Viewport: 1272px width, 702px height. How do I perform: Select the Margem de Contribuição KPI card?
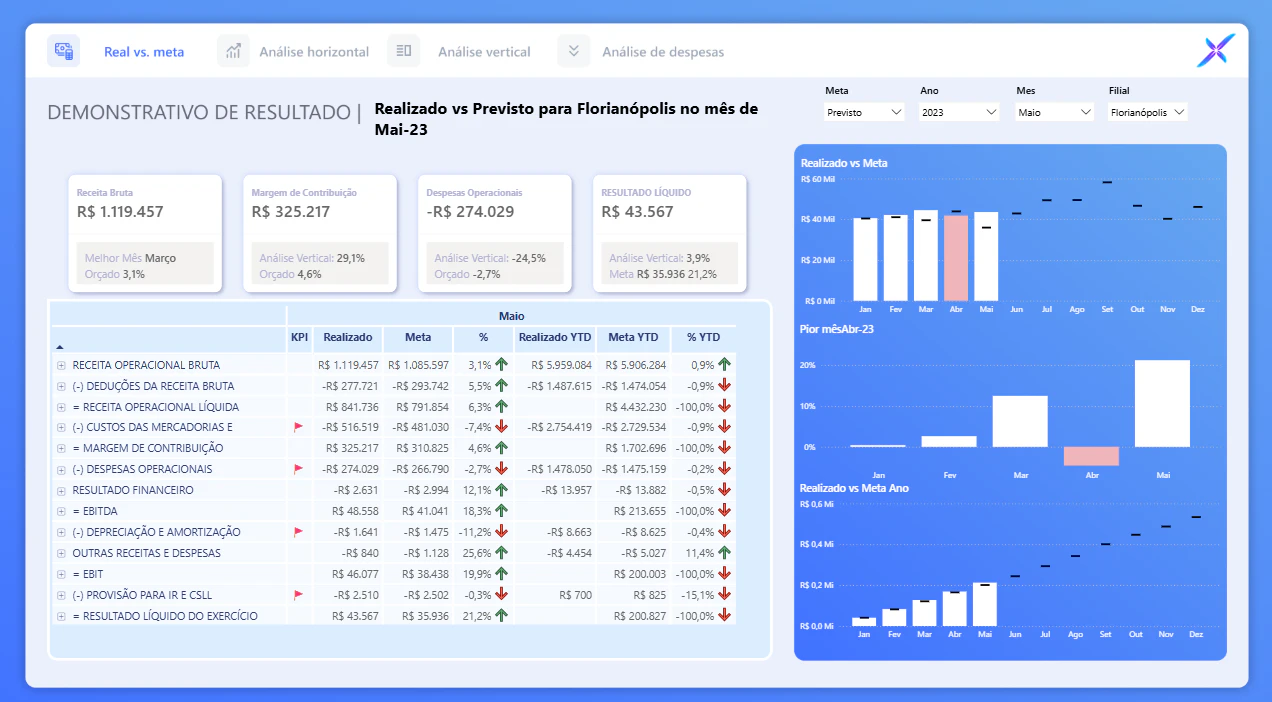click(320, 233)
